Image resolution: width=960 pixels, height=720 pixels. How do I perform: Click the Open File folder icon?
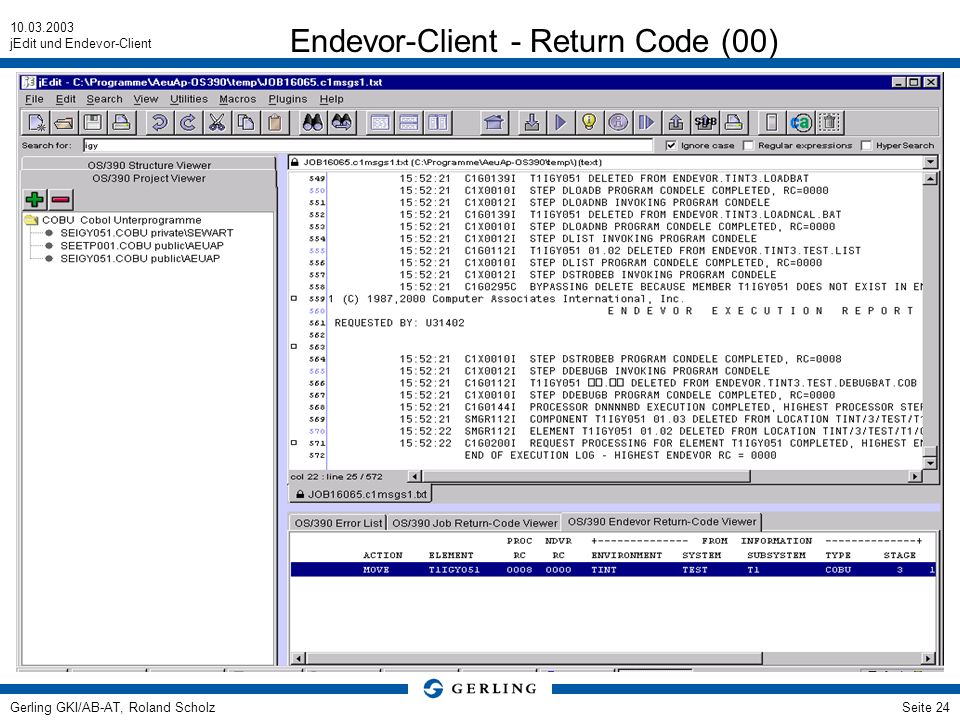(64, 123)
